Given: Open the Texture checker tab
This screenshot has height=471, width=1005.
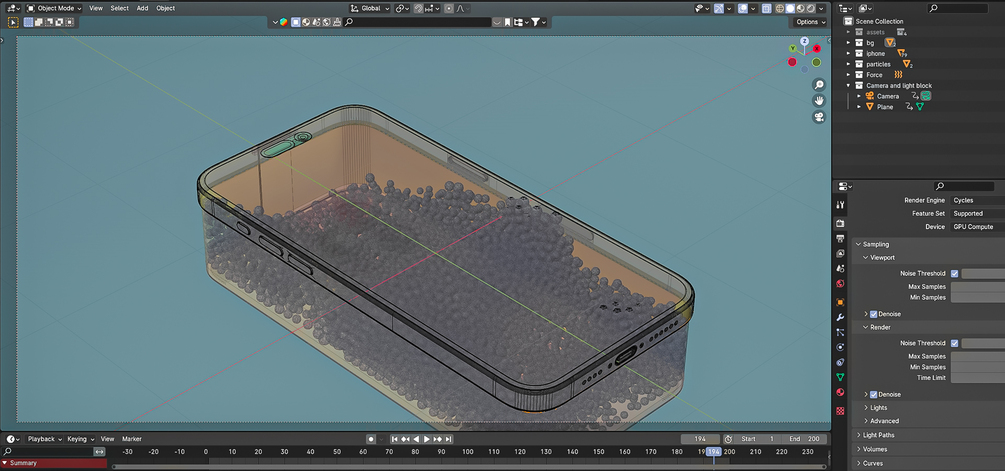Looking at the screenshot, I should [840, 411].
